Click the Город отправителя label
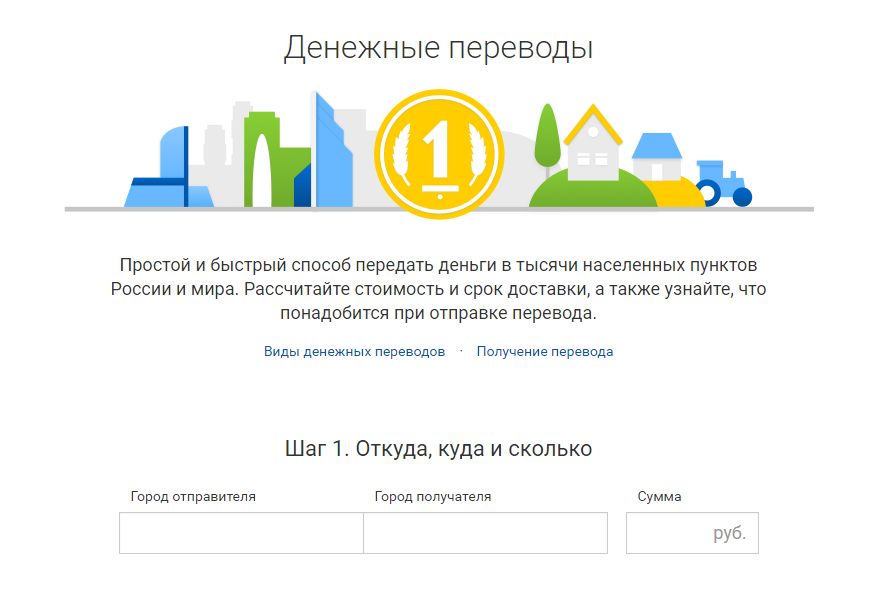Image resolution: width=885 pixels, height=601 pixels. (x=193, y=496)
